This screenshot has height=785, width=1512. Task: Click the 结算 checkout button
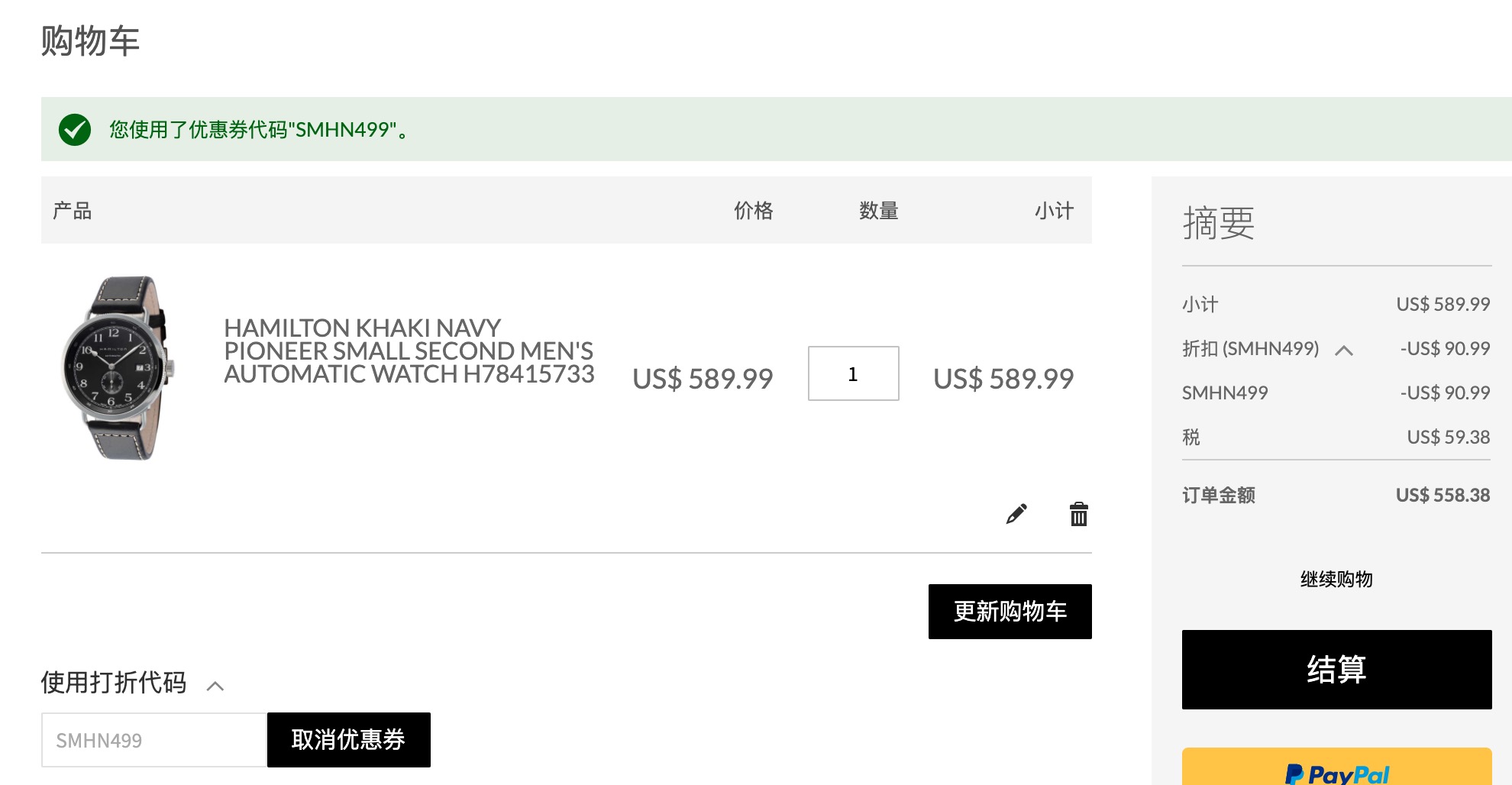click(x=1336, y=670)
